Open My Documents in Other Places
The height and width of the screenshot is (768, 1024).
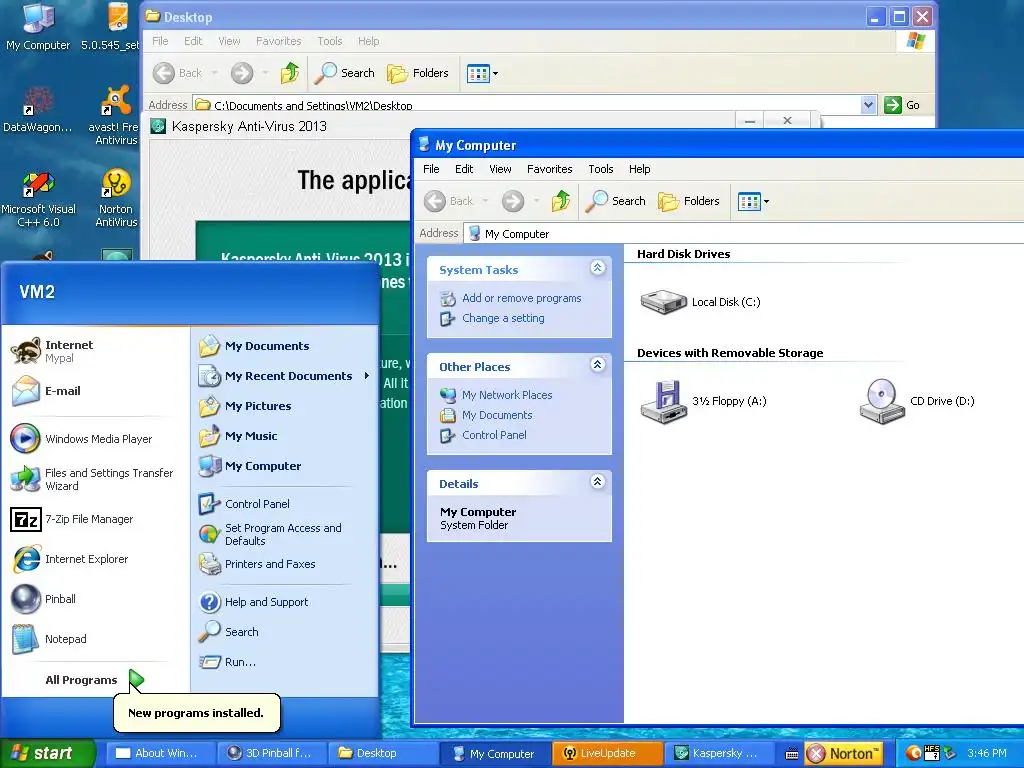click(x=497, y=415)
